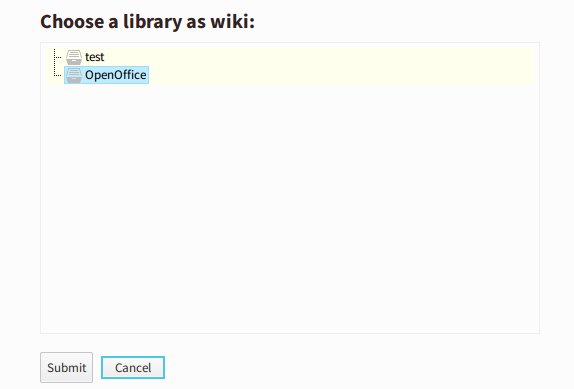
Task: Click the yellow row background right of OpenOffice
Action: coord(340,75)
